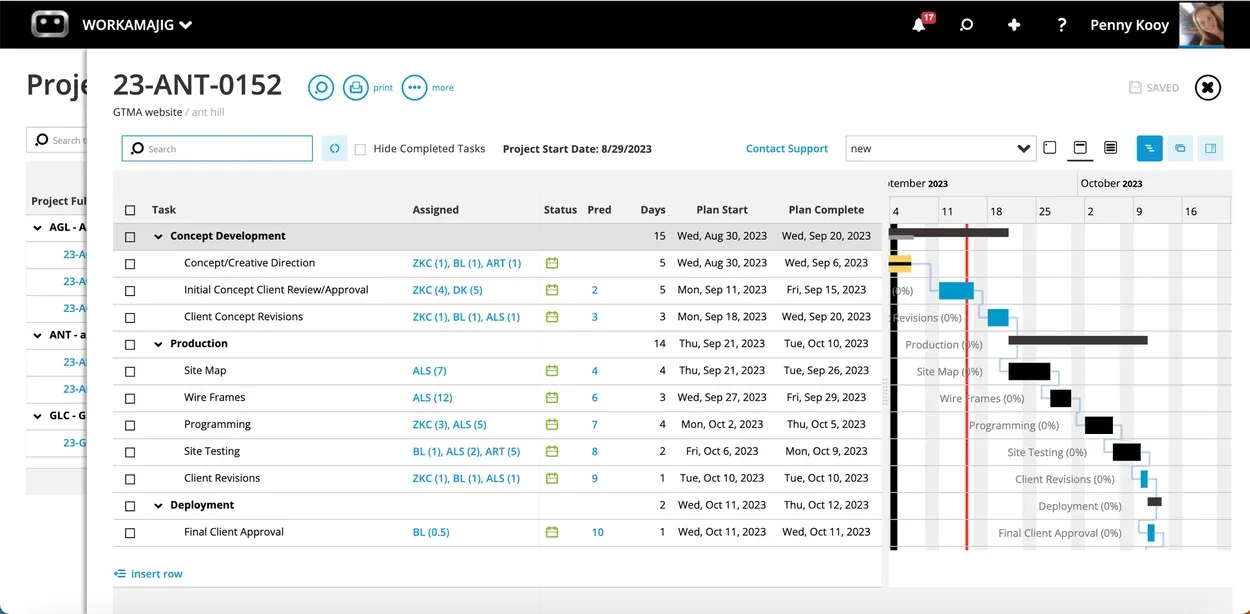Click status calendar icon for Site Map
The image size is (1250, 614).
click(x=552, y=371)
